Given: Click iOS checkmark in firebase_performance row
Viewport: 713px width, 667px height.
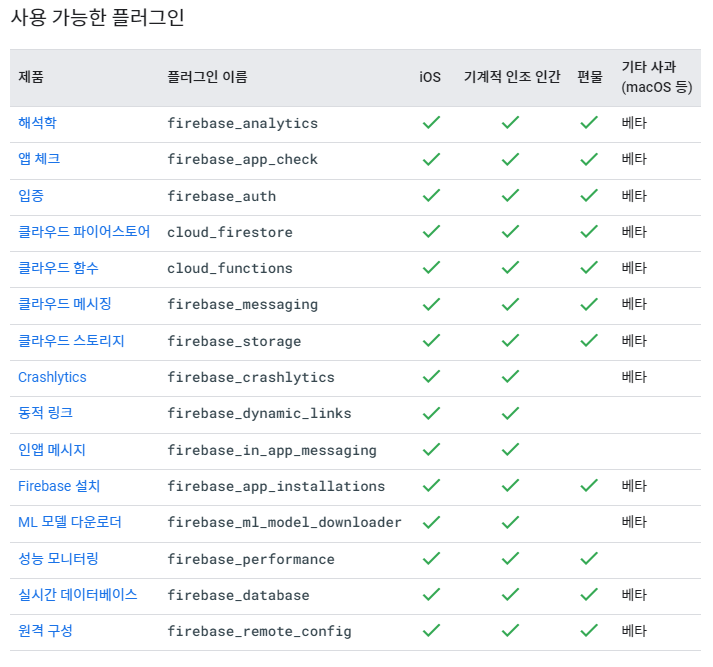Looking at the screenshot, I should pos(431,558).
